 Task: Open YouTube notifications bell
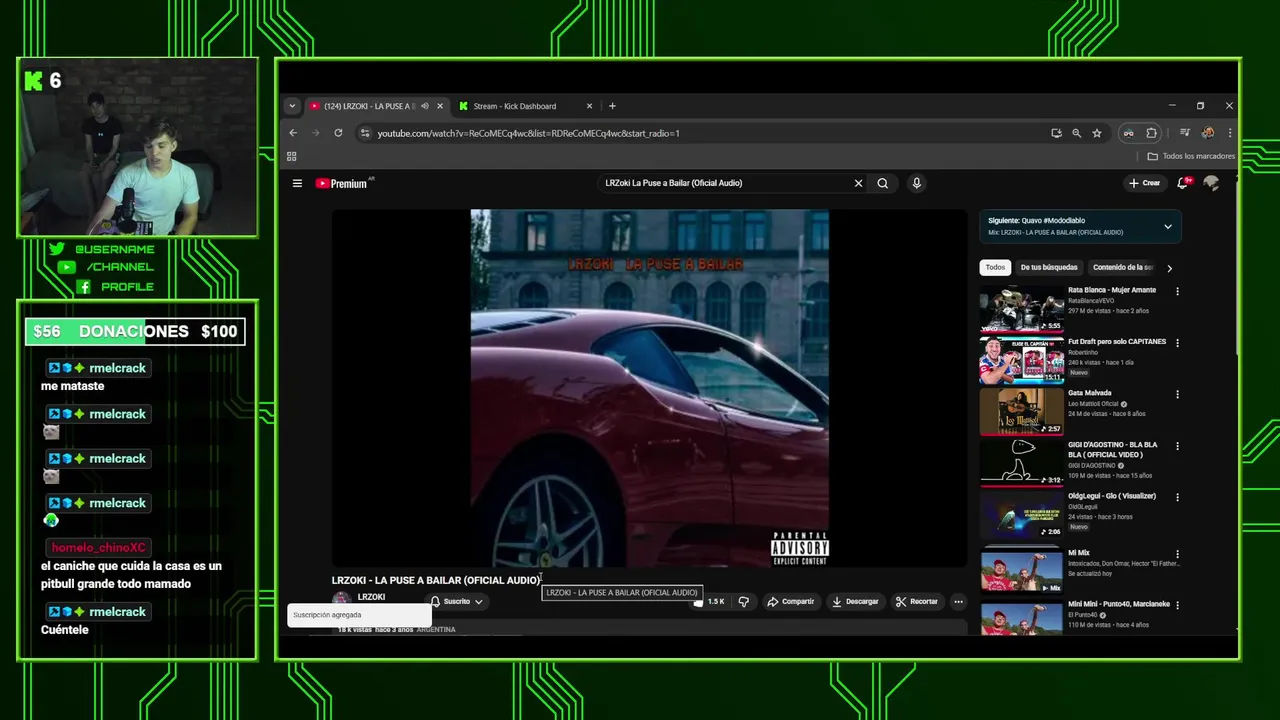[x=1183, y=183]
